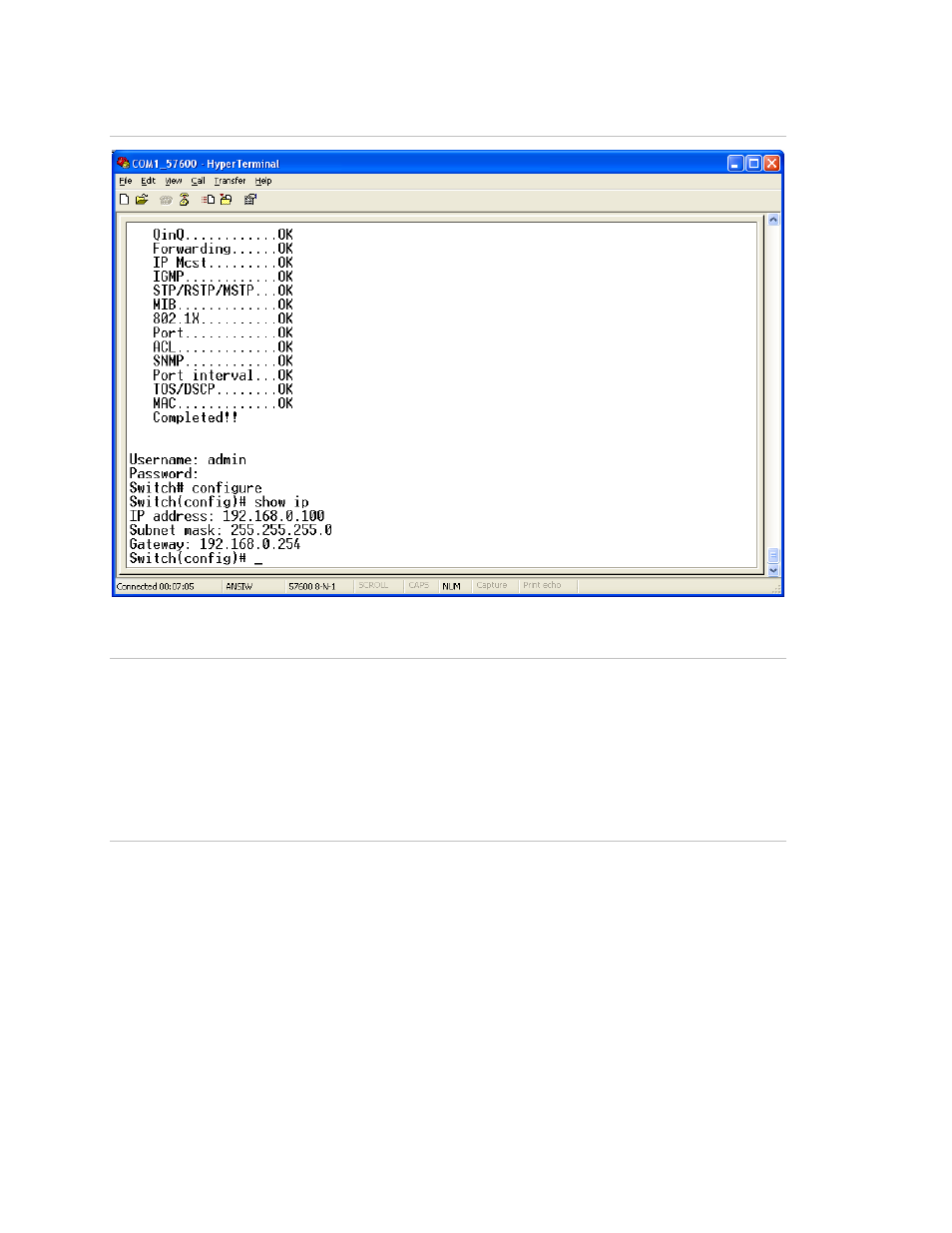Click the final 'Switch(config)#' prompt cursor

(x=258, y=561)
